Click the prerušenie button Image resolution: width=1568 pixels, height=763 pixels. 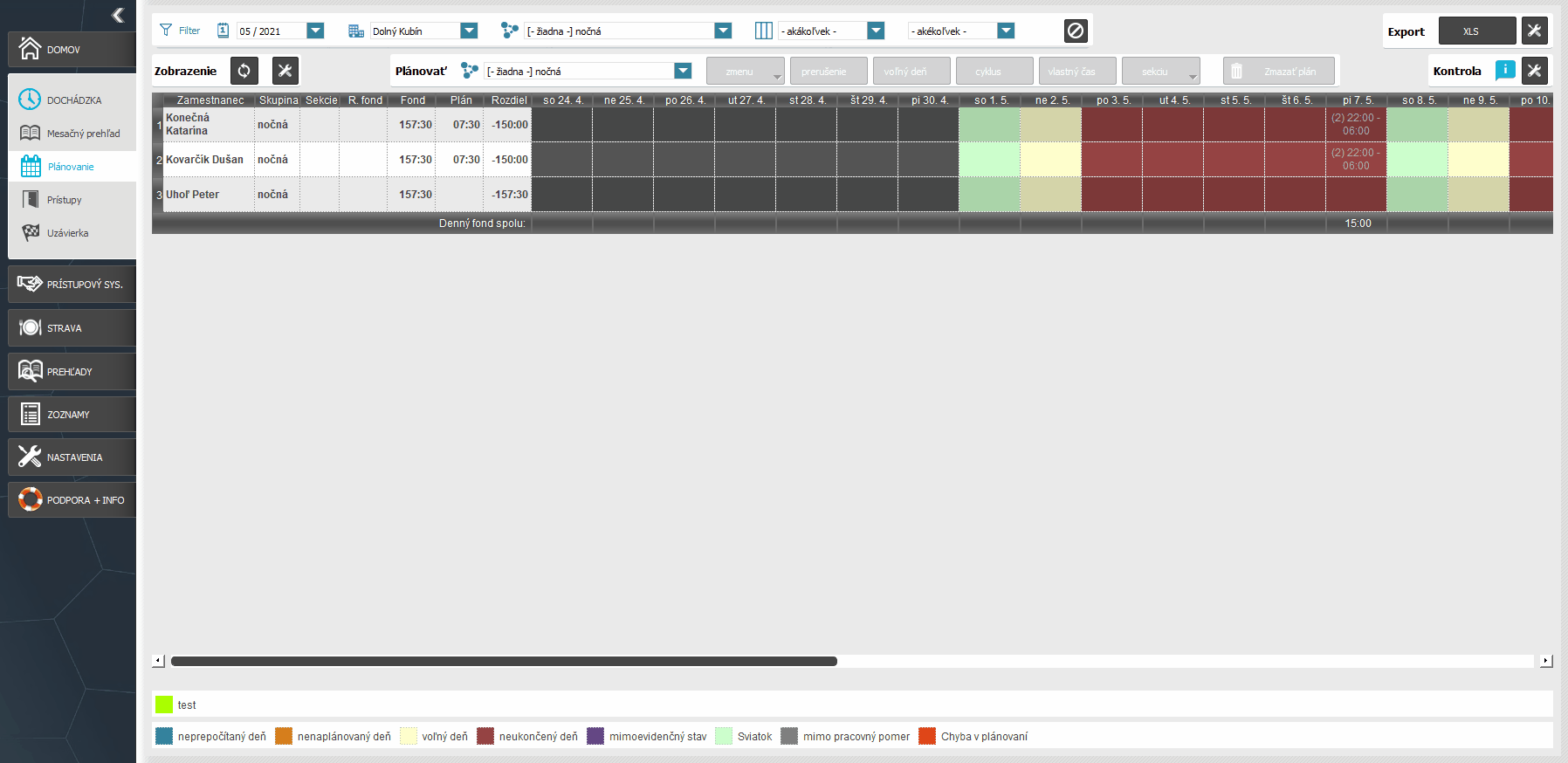coord(829,71)
